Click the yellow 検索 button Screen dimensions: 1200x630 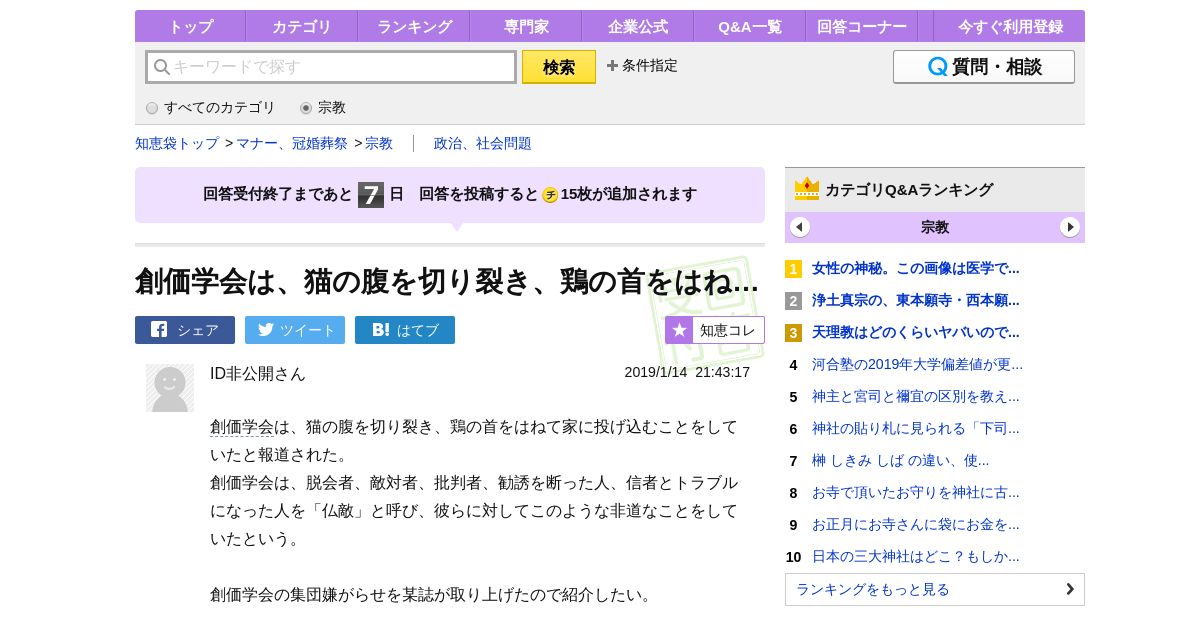(559, 67)
